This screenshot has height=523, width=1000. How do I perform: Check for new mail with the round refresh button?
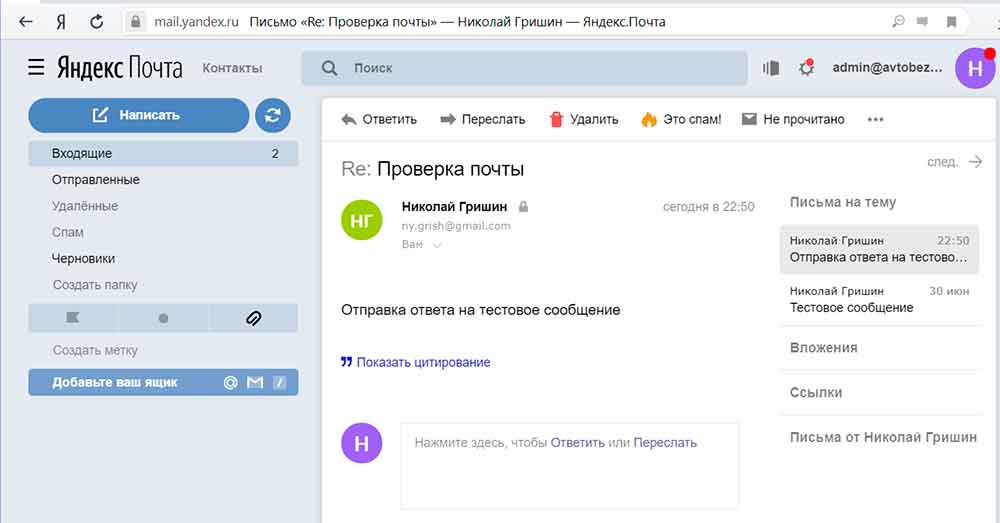[273, 115]
